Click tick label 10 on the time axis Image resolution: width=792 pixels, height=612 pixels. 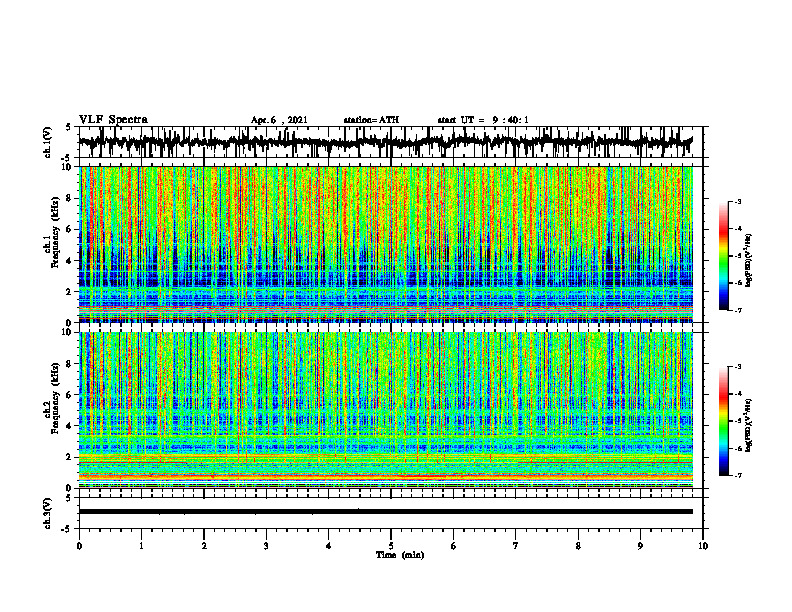coord(703,546)
